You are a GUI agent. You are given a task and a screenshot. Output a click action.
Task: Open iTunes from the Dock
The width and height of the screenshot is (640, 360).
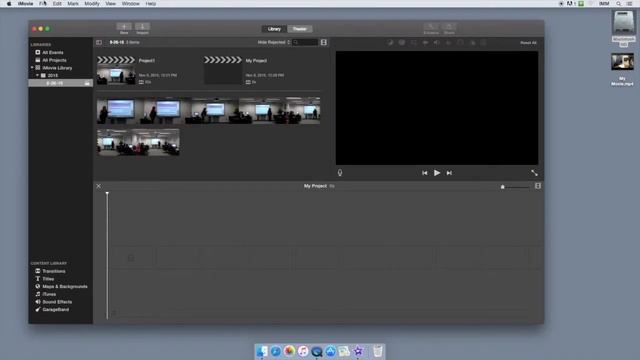click(x=303, y=351)
